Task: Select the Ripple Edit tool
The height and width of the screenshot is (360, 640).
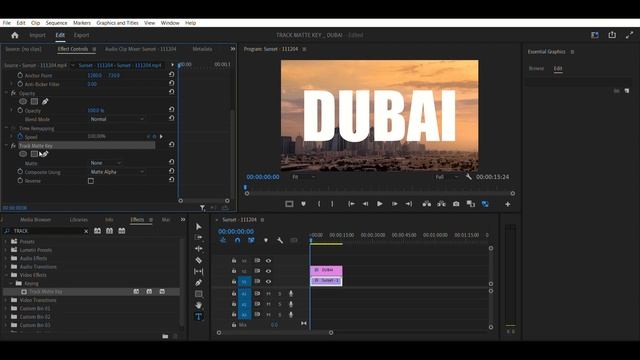Action: (x=199, y=249)
